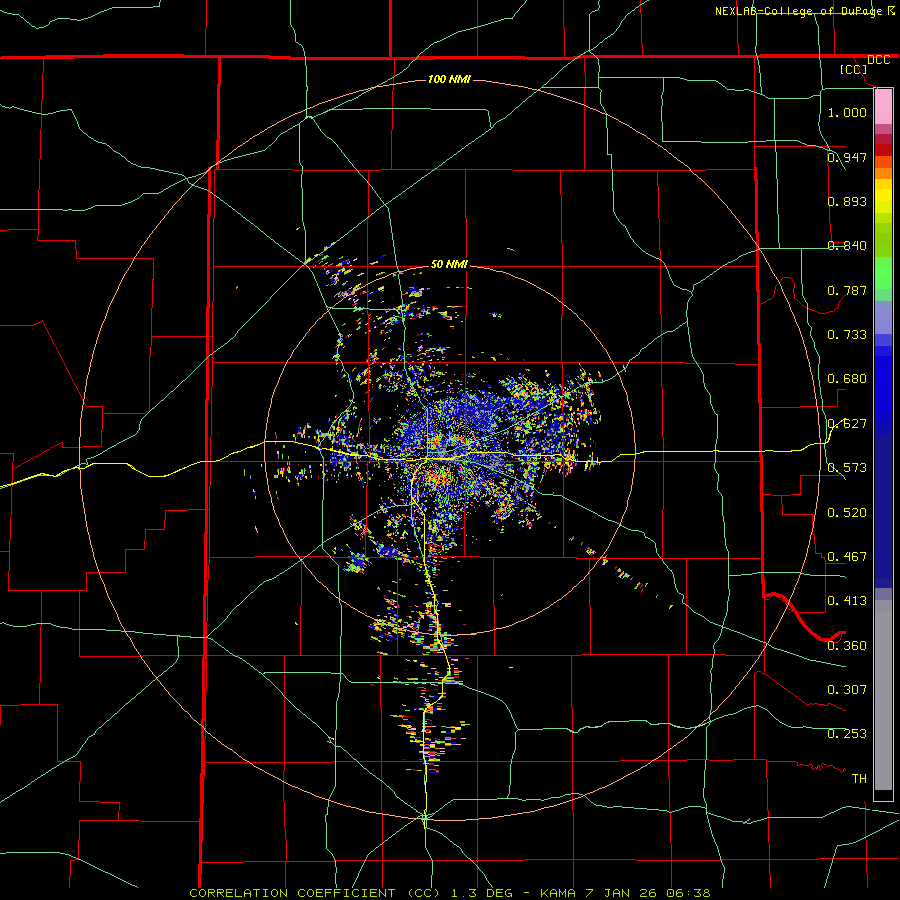Select the 0.467 scale value
Viewport: 900px width, 900px height.
[x=847, y=557]
